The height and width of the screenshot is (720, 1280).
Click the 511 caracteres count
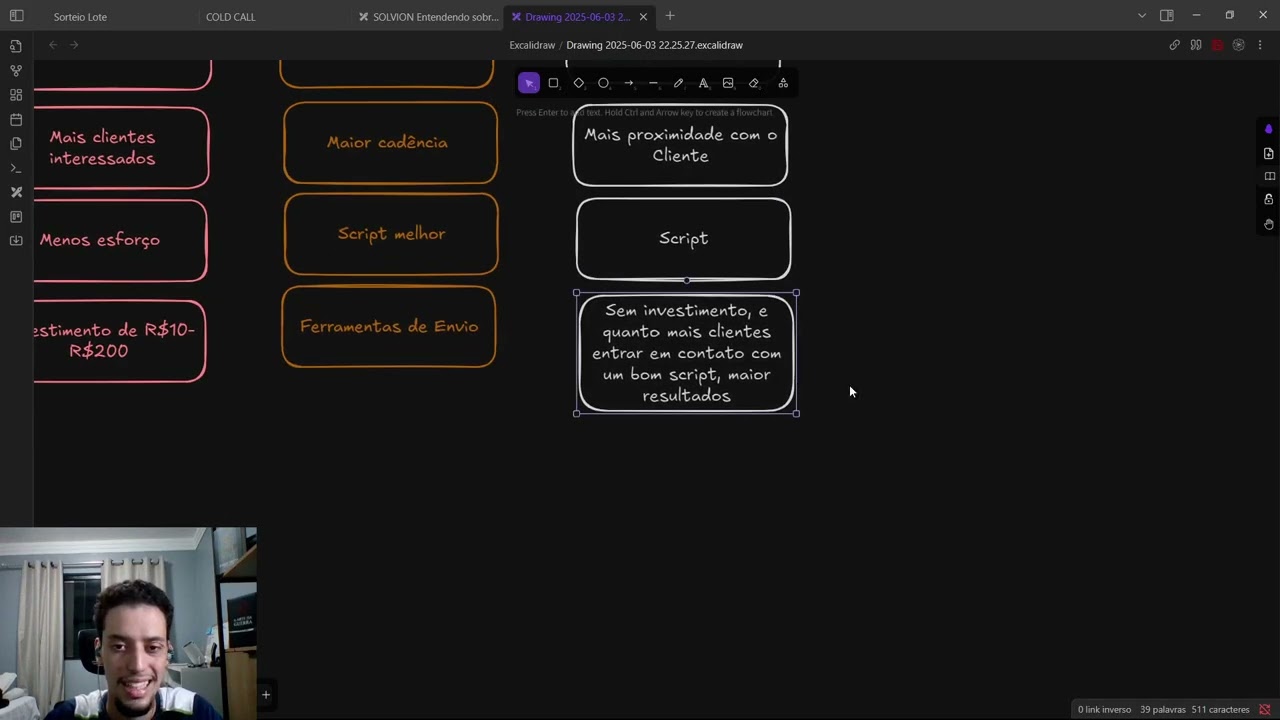pos(1220,710)
